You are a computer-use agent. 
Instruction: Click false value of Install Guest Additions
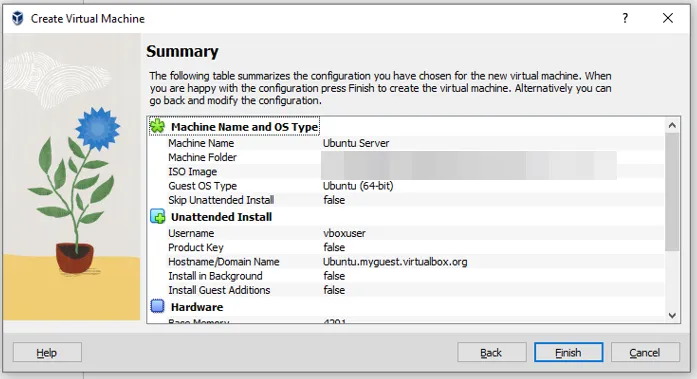click(x=334, y=290)
